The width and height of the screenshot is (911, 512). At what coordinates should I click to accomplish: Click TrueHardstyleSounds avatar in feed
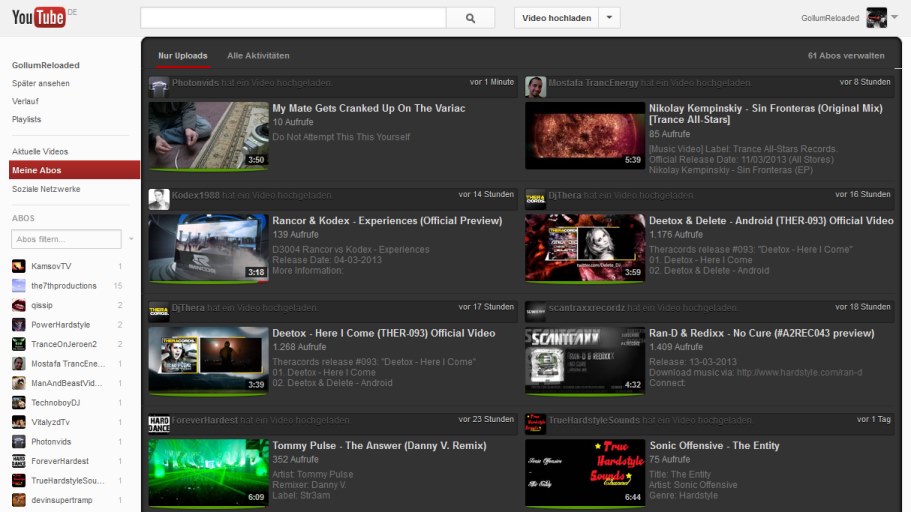535,424
